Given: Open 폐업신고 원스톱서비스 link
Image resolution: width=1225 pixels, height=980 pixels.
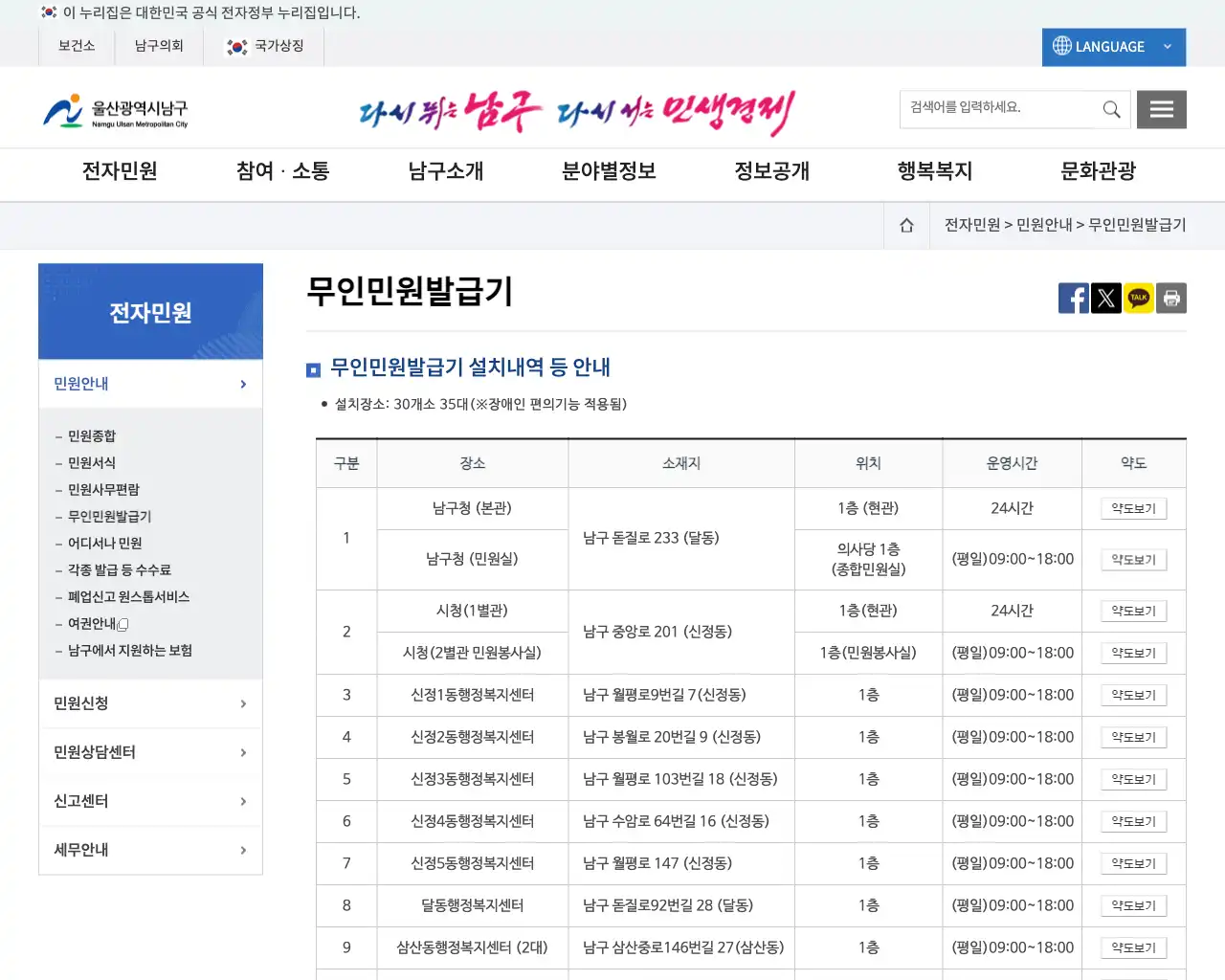Looking at the screenshot, I should (129, 597).
